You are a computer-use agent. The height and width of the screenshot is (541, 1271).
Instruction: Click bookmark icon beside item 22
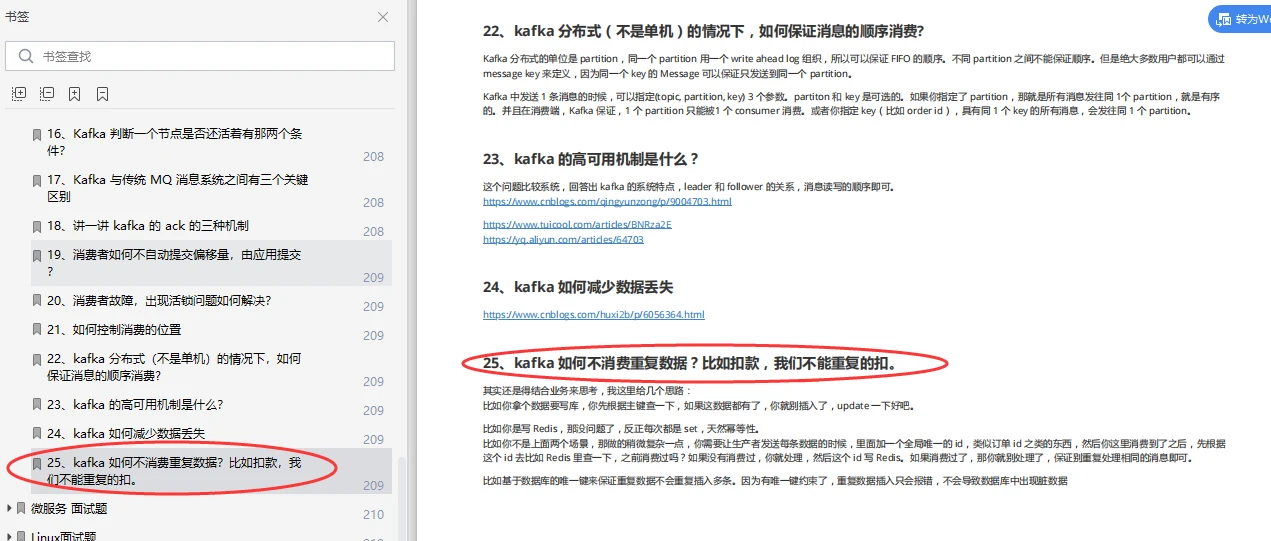pyautogui.click(x=37, y=359)
